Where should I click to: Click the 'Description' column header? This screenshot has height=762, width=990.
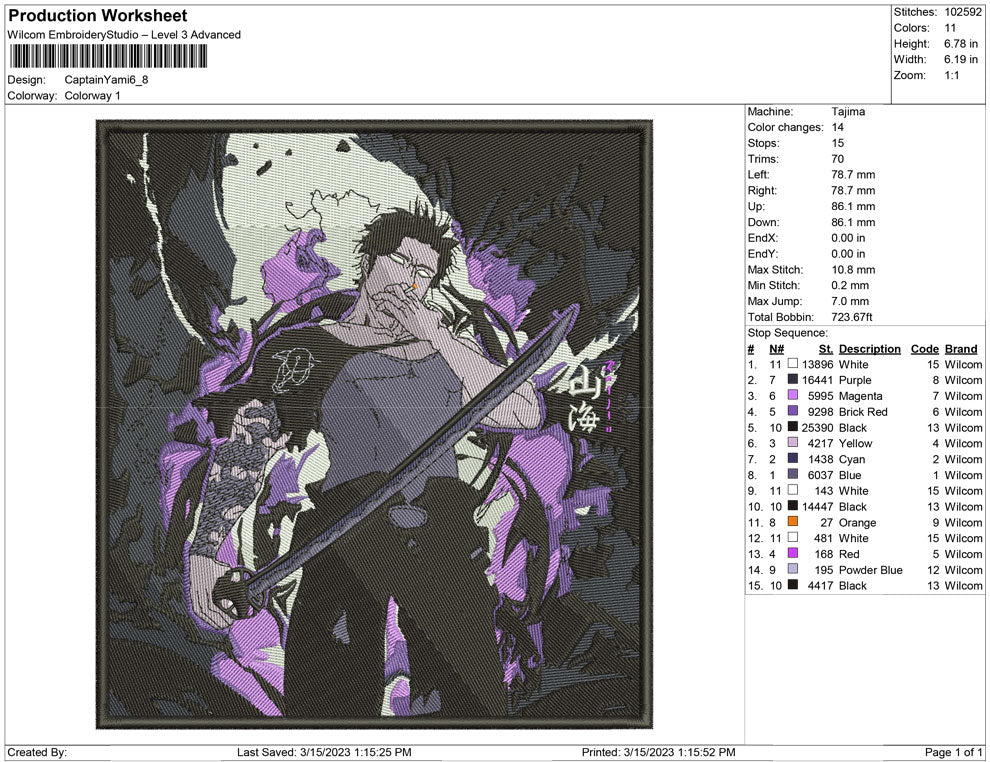point(869,349)
